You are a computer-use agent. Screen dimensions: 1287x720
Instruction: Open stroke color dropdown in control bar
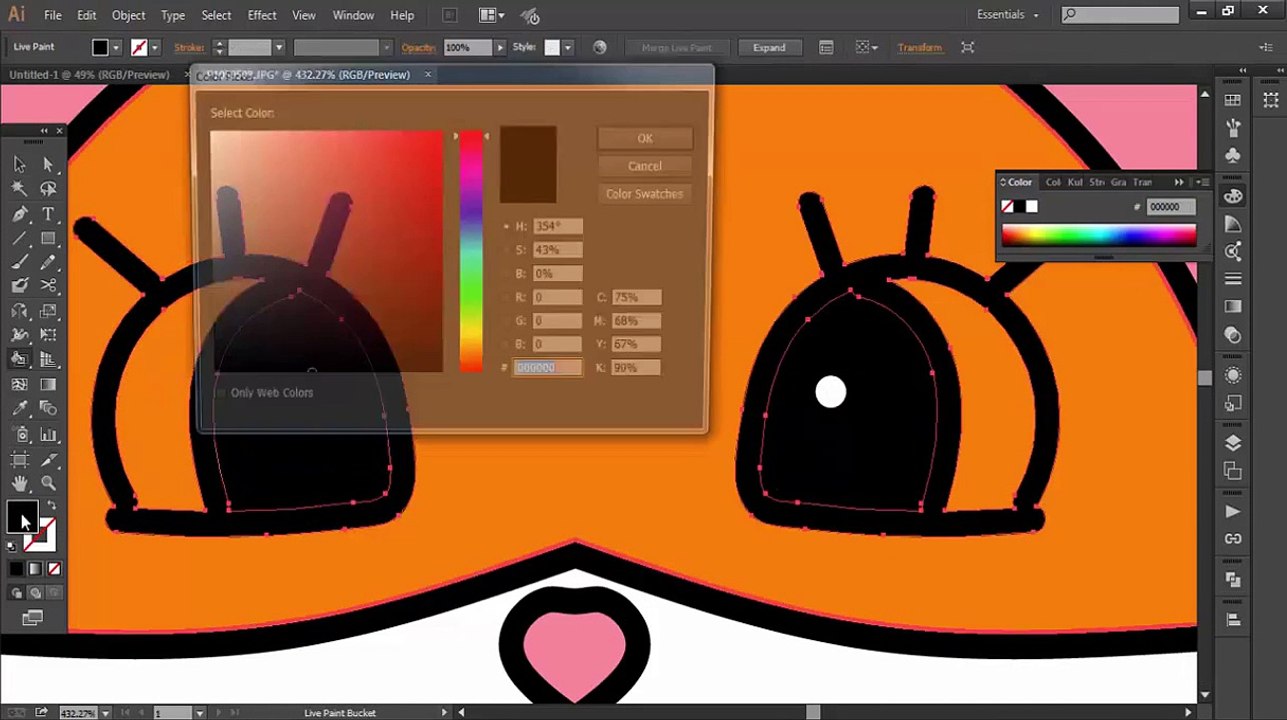click(154, 47)
